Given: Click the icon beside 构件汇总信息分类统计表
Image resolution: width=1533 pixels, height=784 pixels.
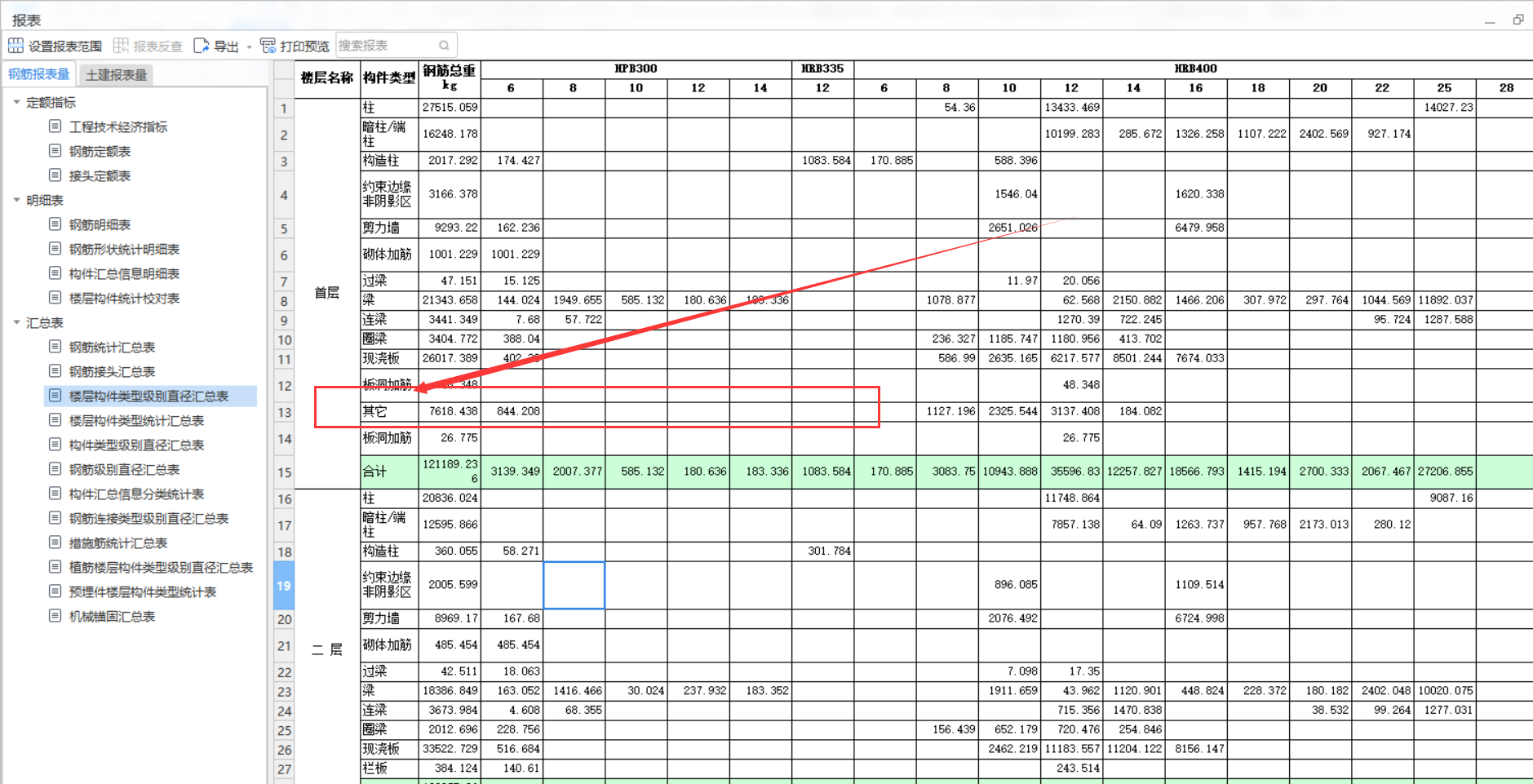Looking at the screenshot, I should [x=55, y=494].
